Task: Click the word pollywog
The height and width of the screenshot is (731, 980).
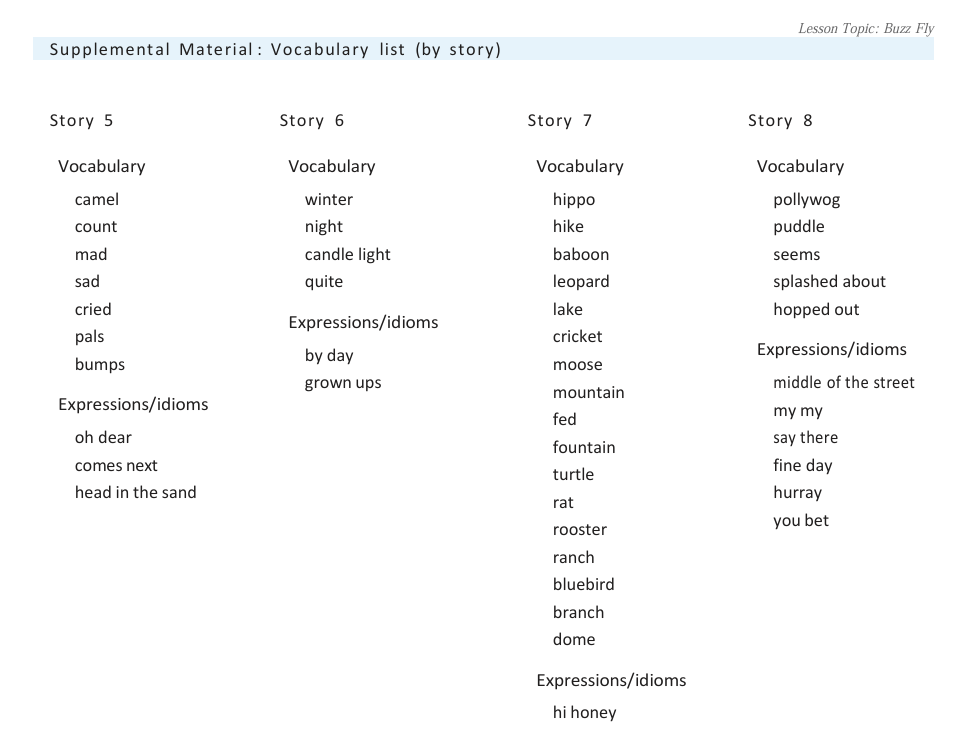Action: [806, 200]
